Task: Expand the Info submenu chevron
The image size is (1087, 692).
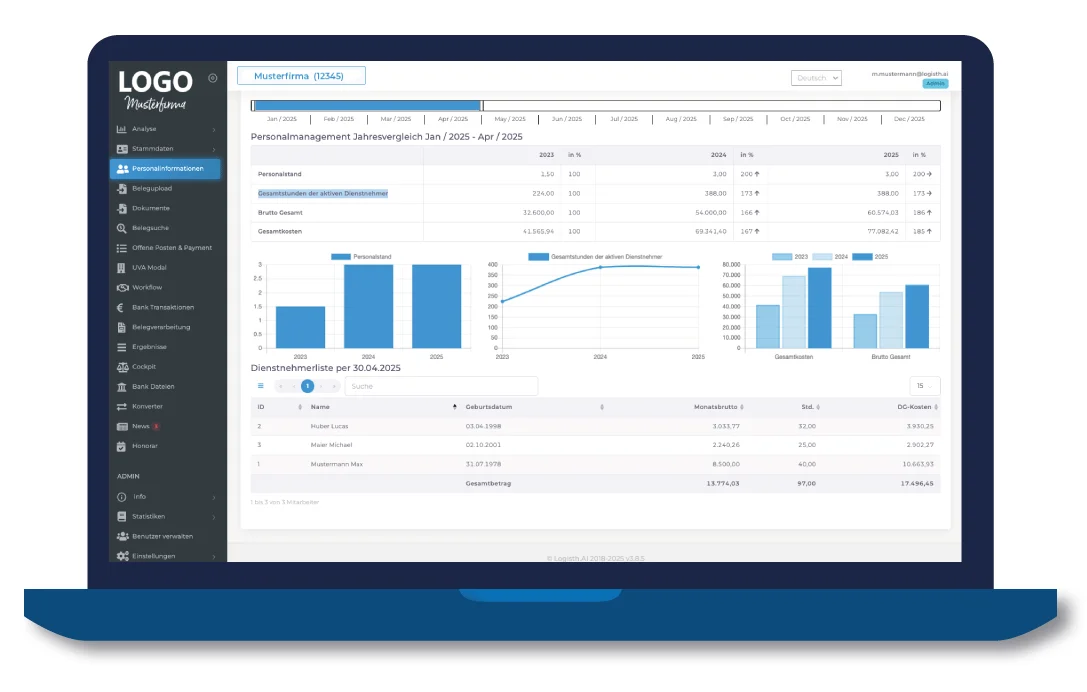Action: [x=214, y=497]
